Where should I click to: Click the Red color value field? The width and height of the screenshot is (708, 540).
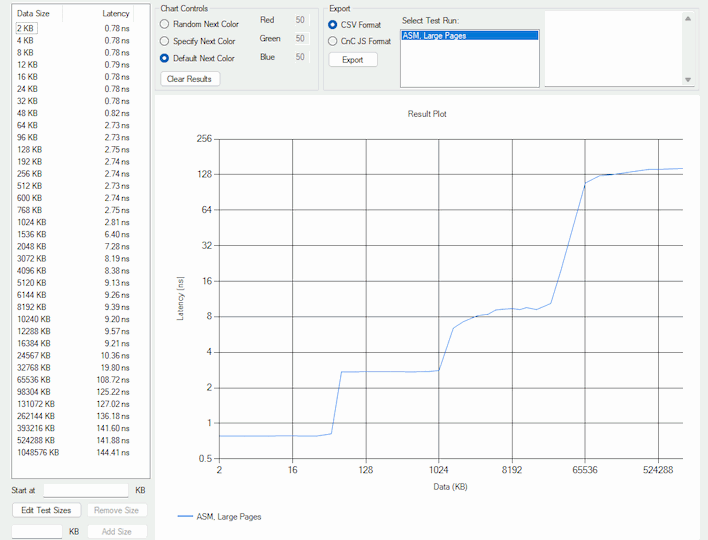[299, 20]
